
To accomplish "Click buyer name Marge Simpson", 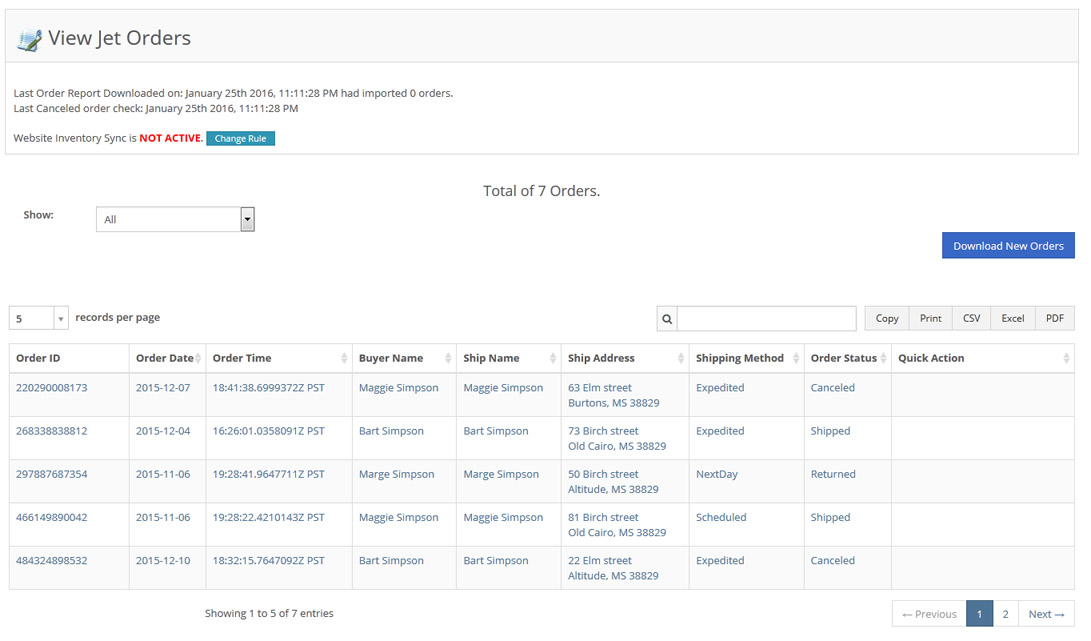I will click(x=397, y=474).
